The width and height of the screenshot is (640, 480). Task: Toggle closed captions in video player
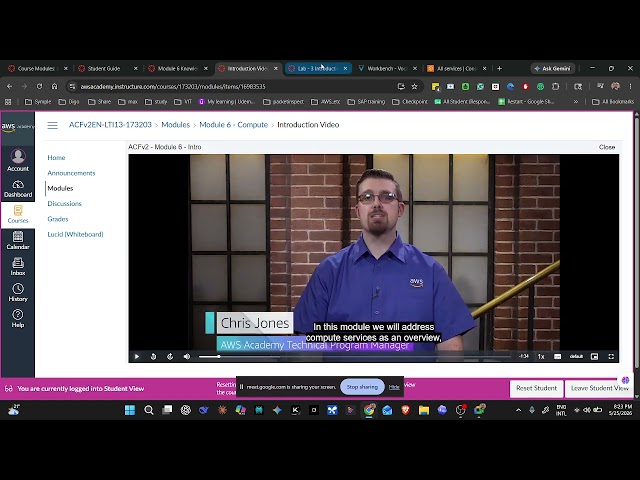click(557, 356)
